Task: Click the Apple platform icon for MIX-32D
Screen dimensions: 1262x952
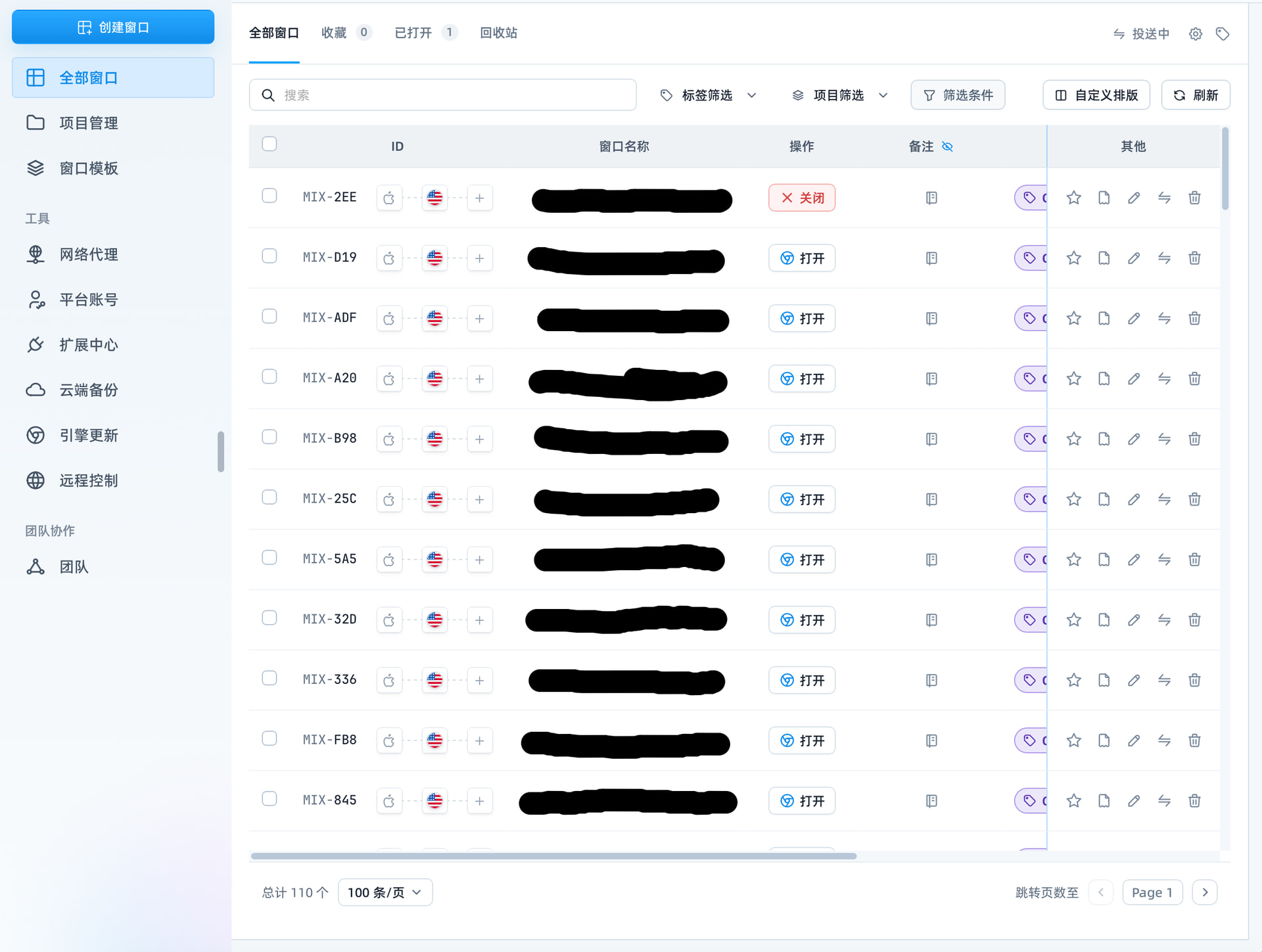Action: tap(389, 620)
